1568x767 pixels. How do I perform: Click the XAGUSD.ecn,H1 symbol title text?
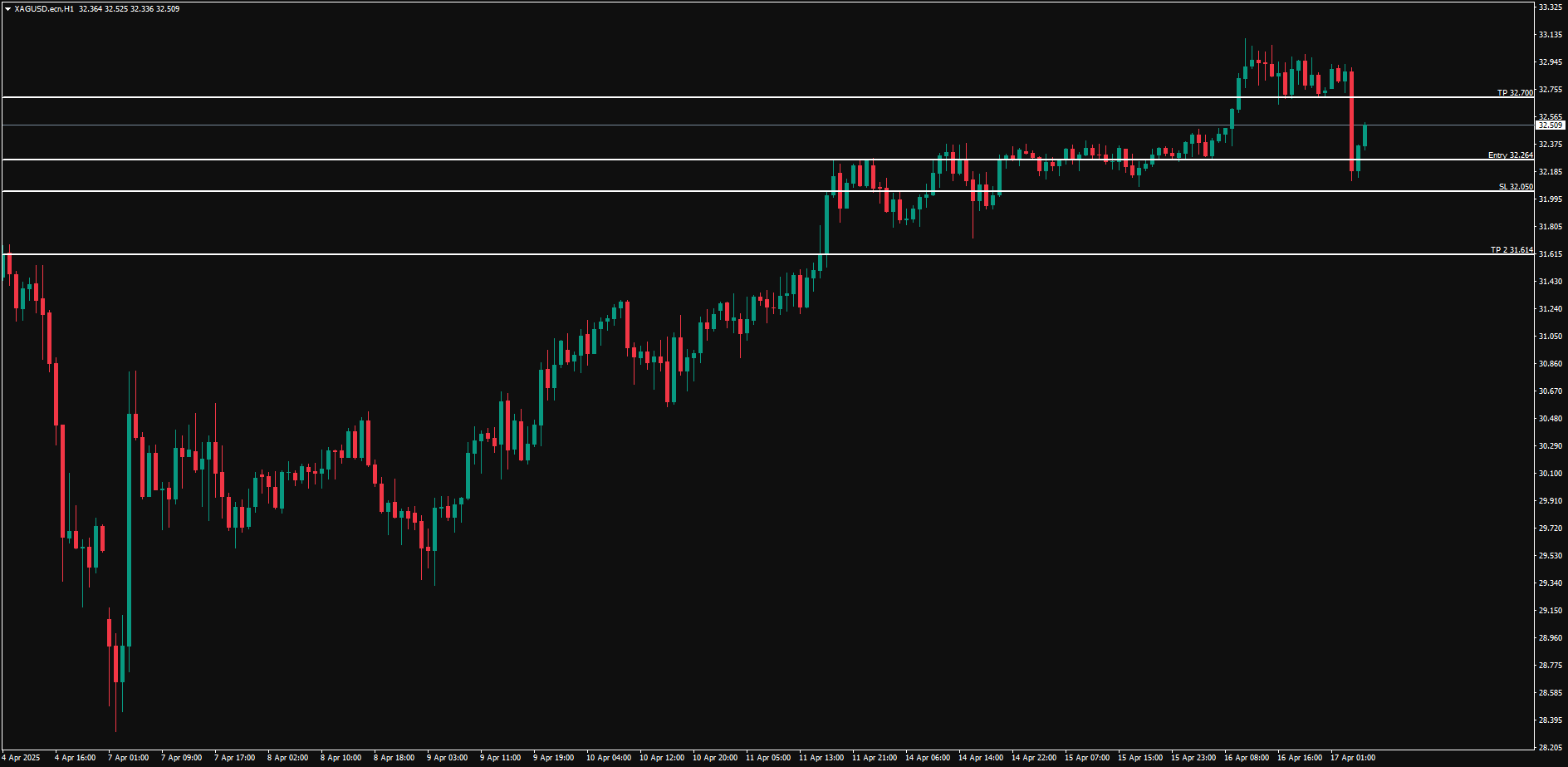point(43,9)
